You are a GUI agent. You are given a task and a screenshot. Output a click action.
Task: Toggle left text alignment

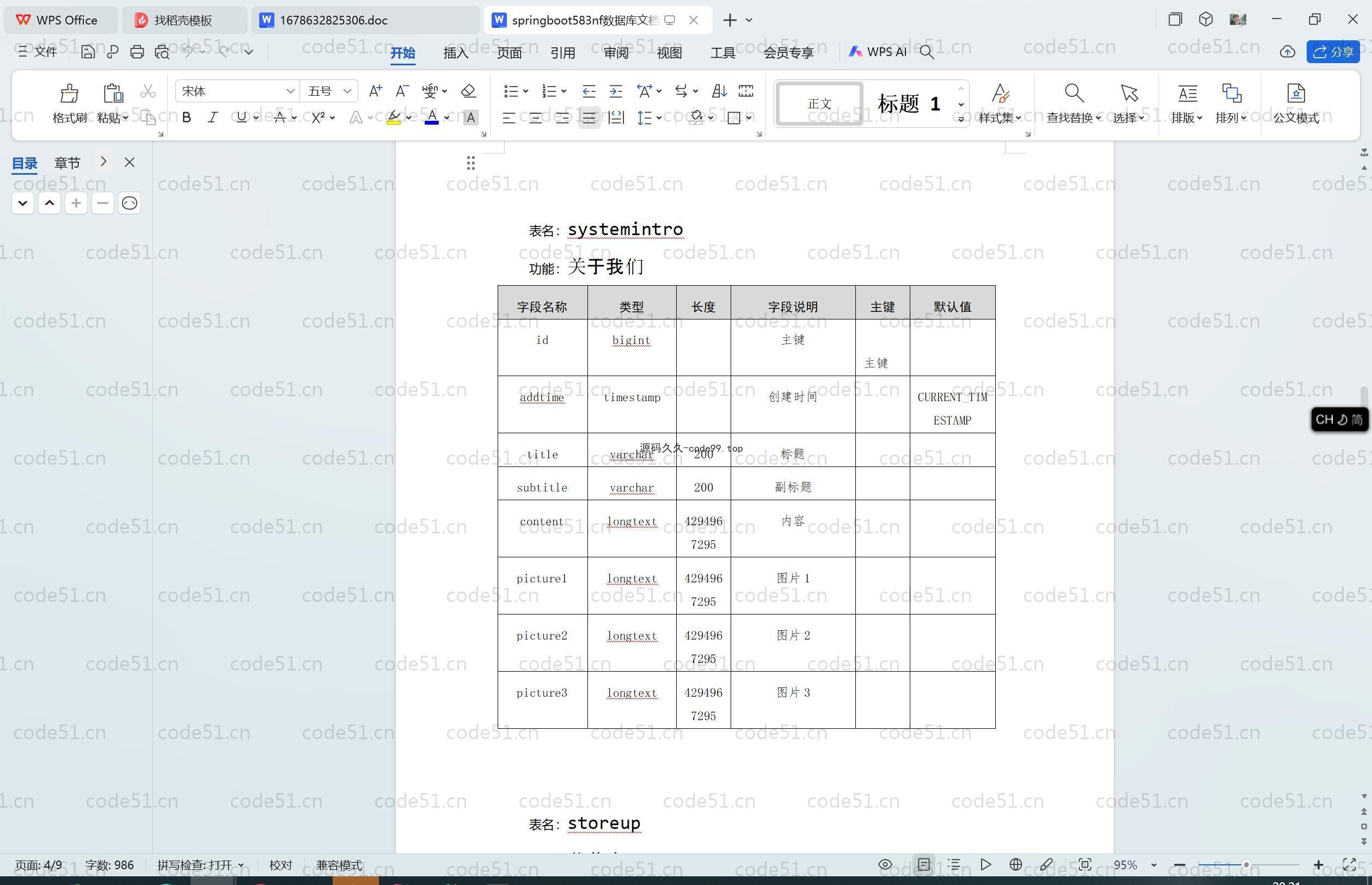click(x=508, y=118)
